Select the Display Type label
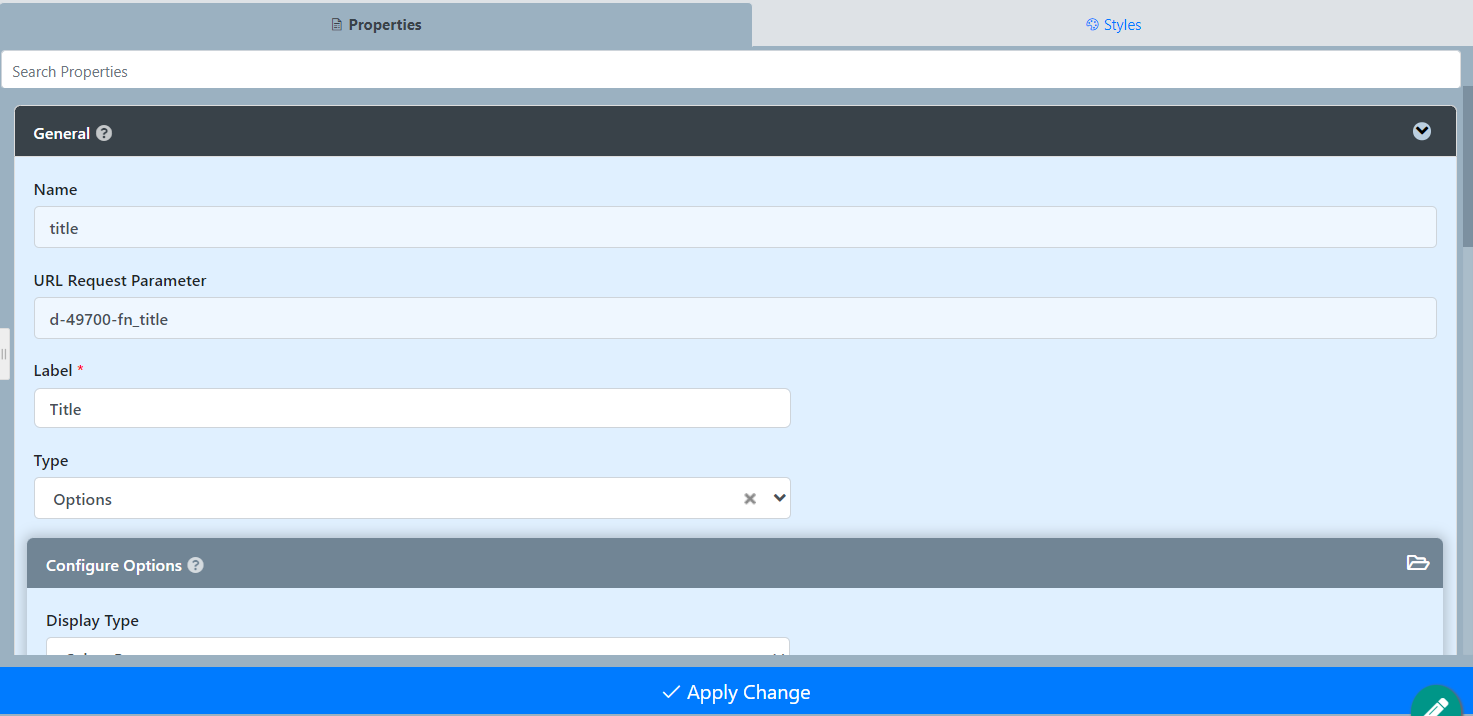 tap(92, 621)
